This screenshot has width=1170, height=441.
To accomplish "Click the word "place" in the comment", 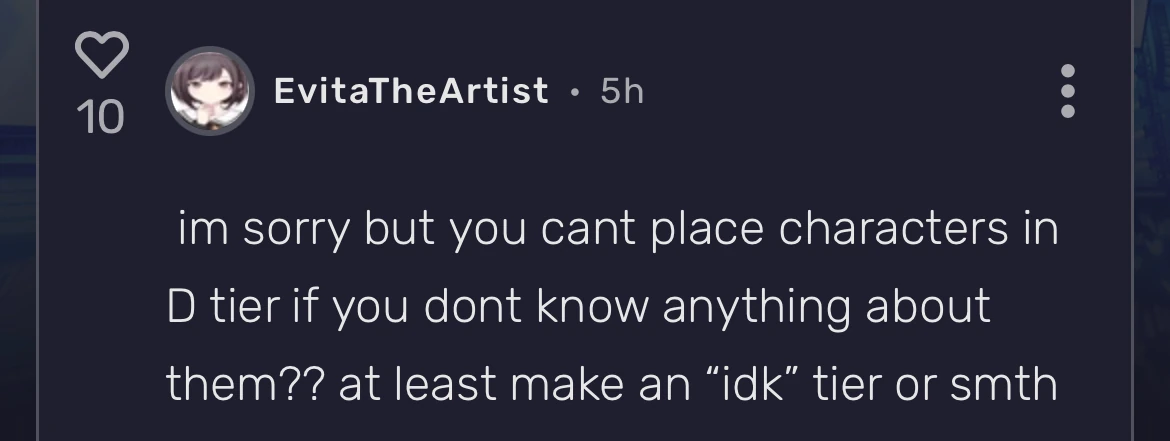I will click(x=703, y=231).
